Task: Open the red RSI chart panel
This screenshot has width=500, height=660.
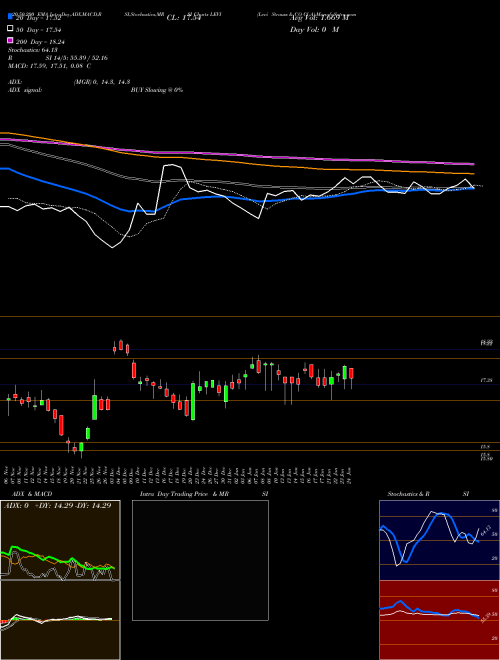Action: click(x=439, y=620)
